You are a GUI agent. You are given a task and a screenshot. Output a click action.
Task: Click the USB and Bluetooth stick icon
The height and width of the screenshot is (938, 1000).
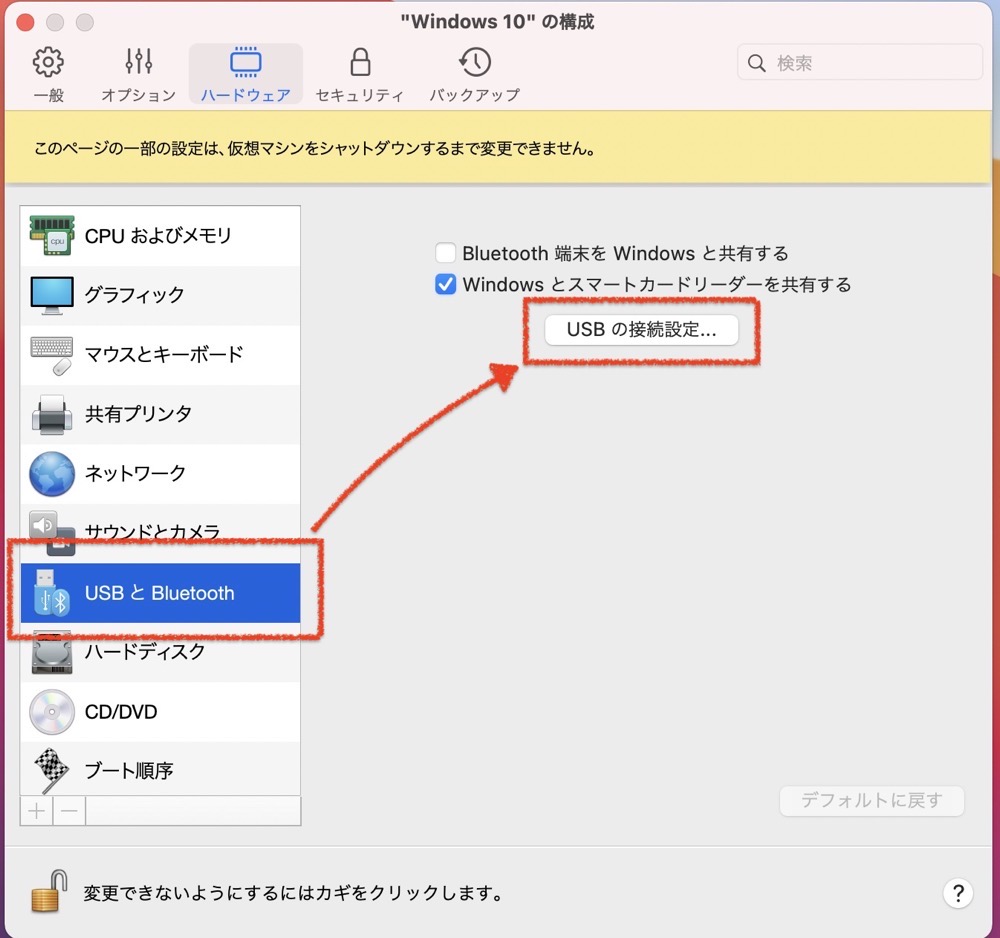pos(52,593)
